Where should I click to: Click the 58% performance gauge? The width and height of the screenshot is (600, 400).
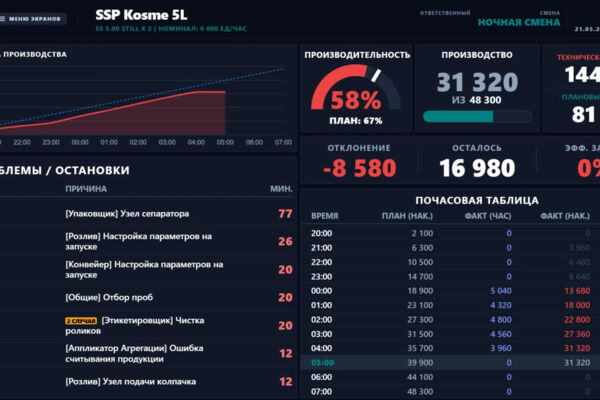pyautogui.click(x=356, y=88)
